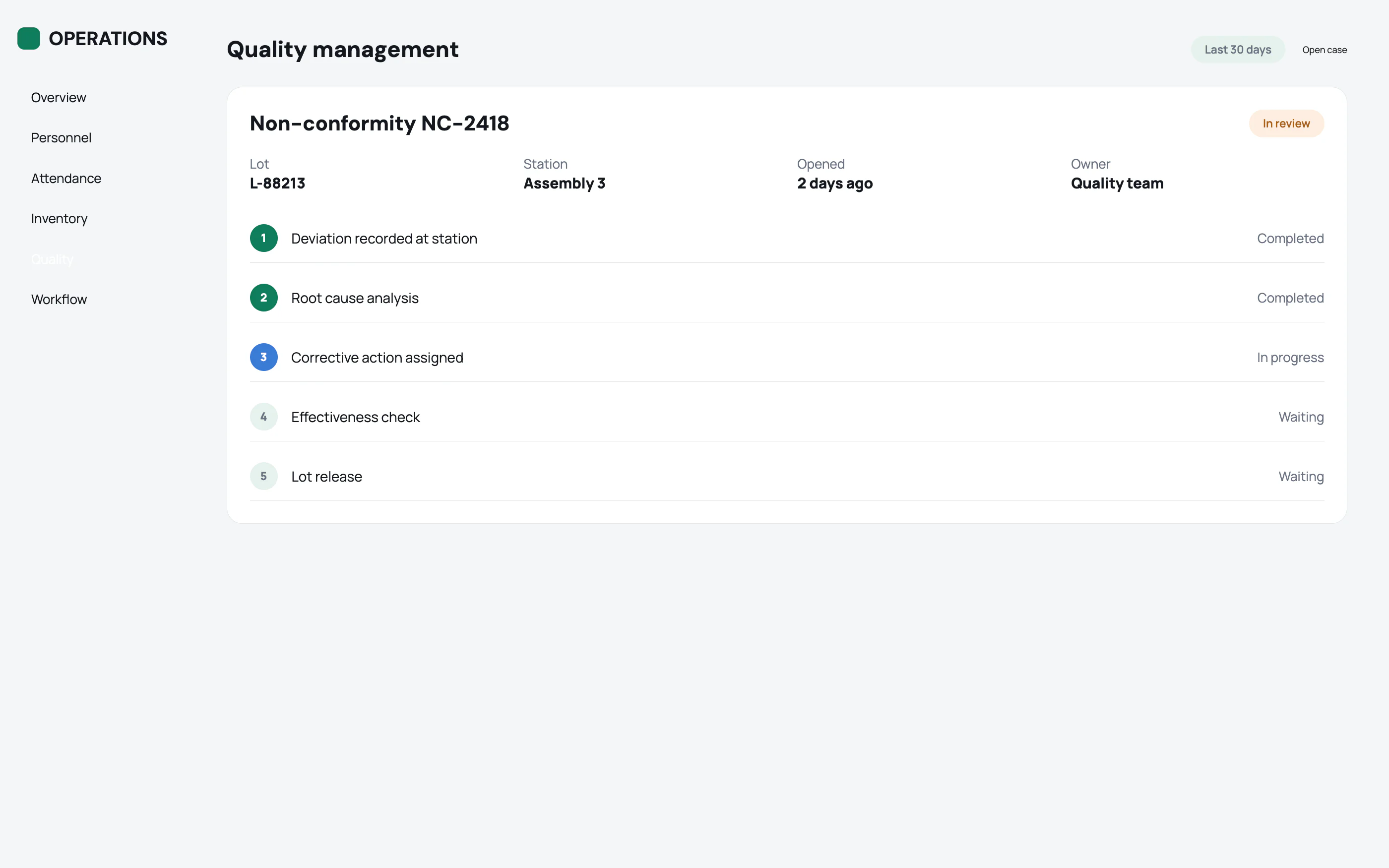
Task: Click Waiting status of Effectiveness check row
Action: [x=1301, y=417]
